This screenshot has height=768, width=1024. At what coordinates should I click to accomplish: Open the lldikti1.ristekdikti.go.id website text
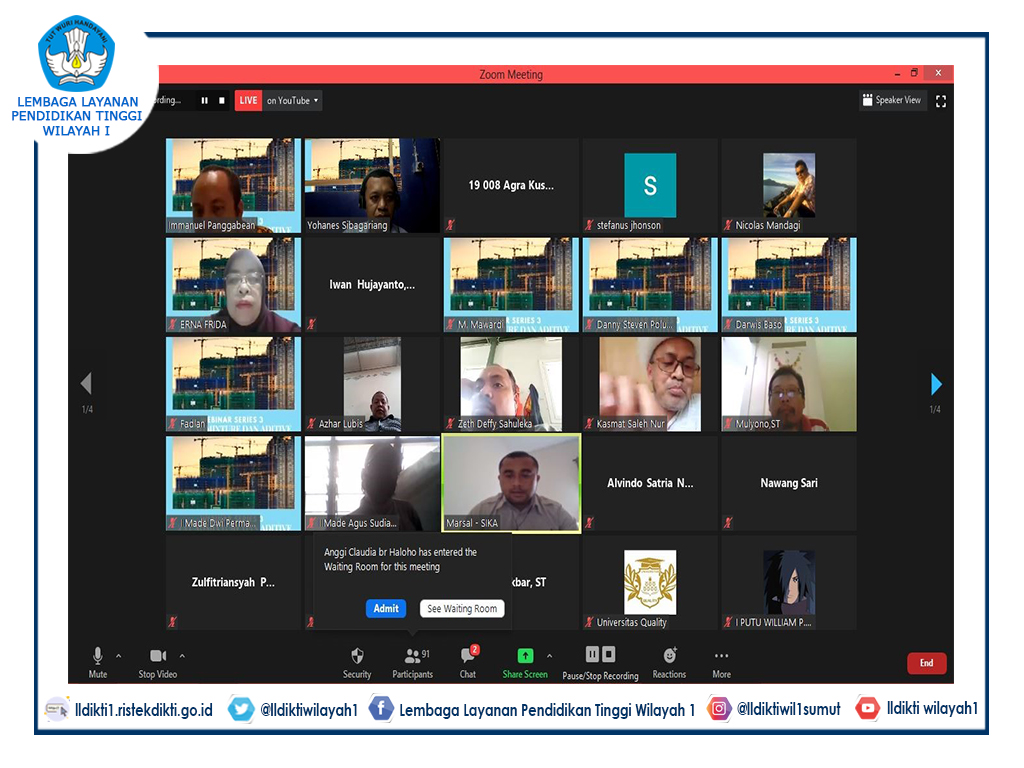tap(144, 710)
